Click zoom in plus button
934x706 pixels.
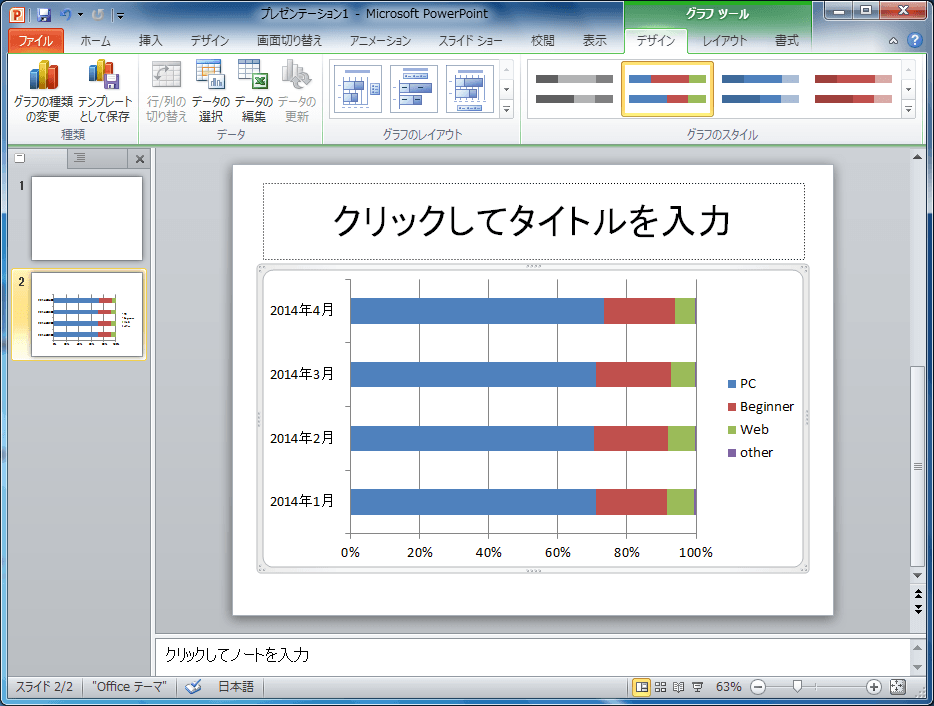coord(873,687)
